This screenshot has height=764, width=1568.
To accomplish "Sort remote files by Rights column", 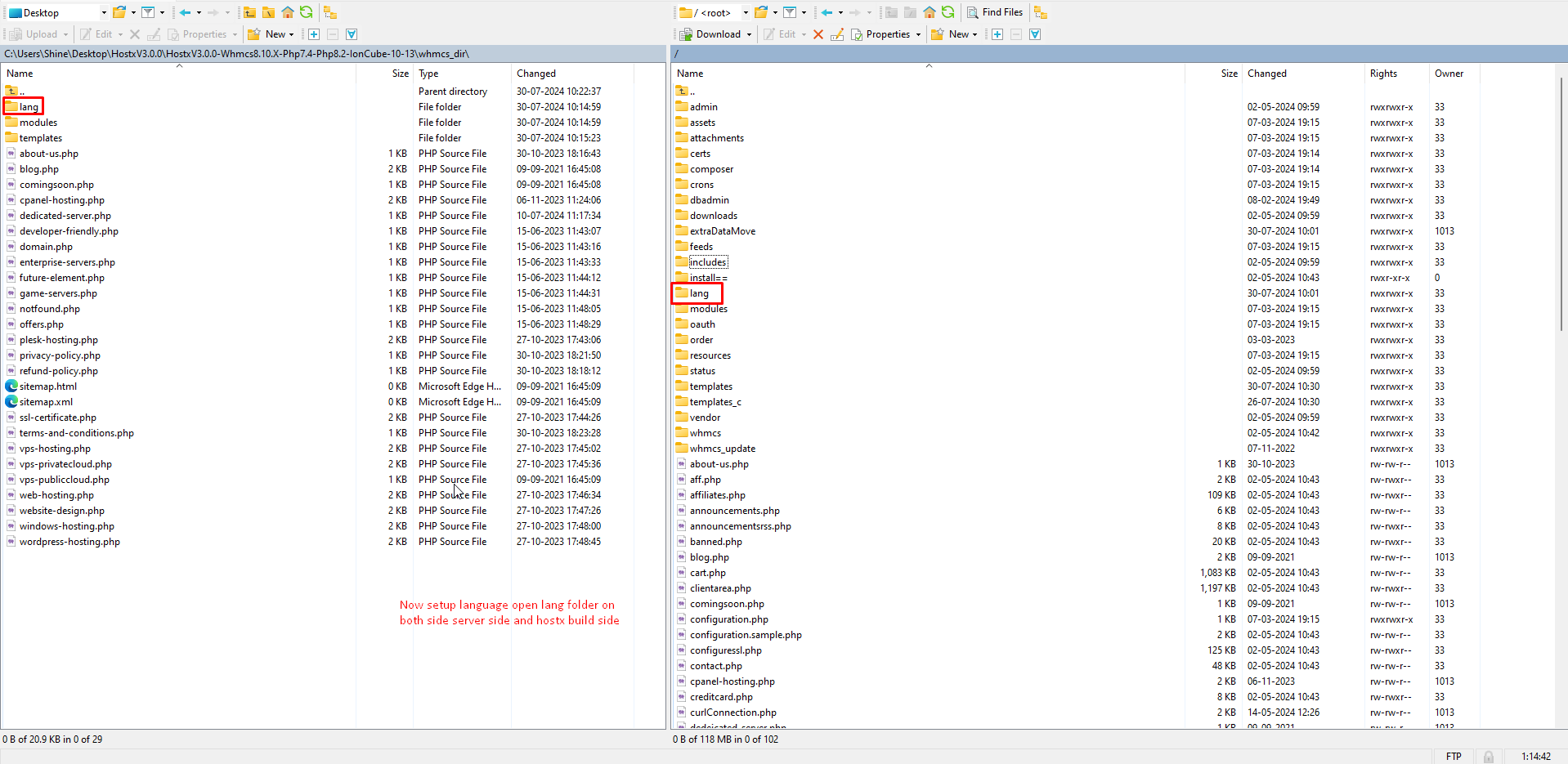I will [x=1383, y=74].
